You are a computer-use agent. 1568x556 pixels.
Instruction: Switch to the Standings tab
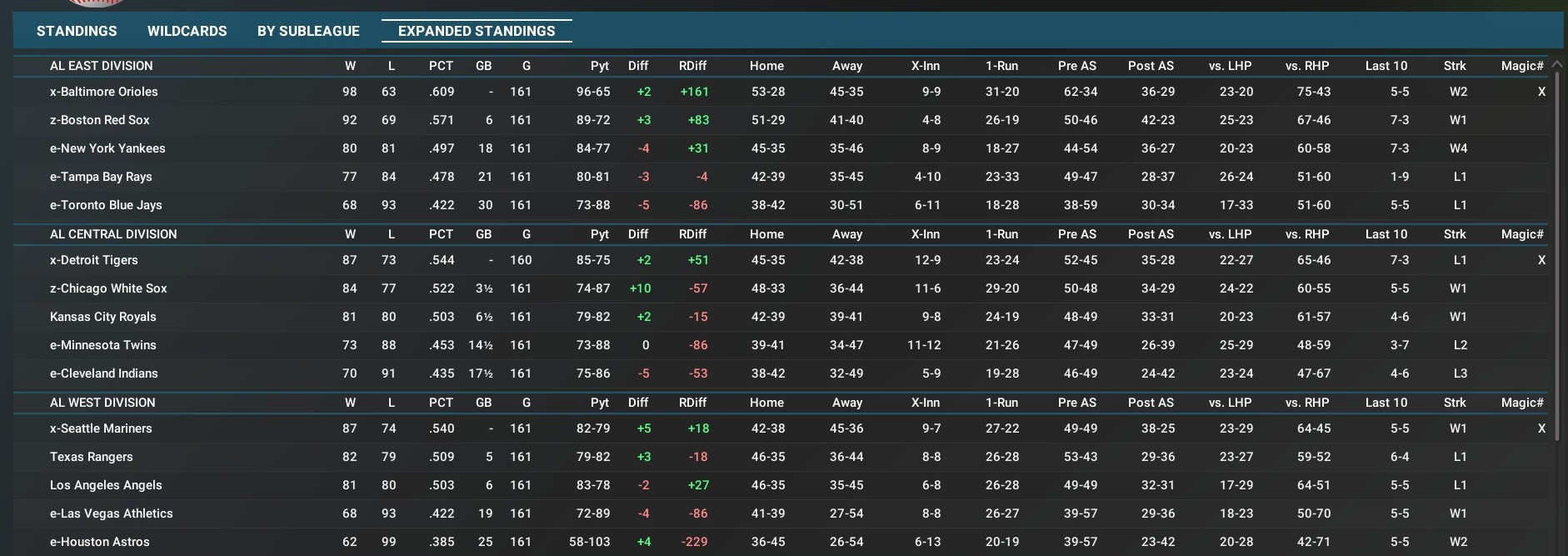pyautogui.click(x=77, y=31)
